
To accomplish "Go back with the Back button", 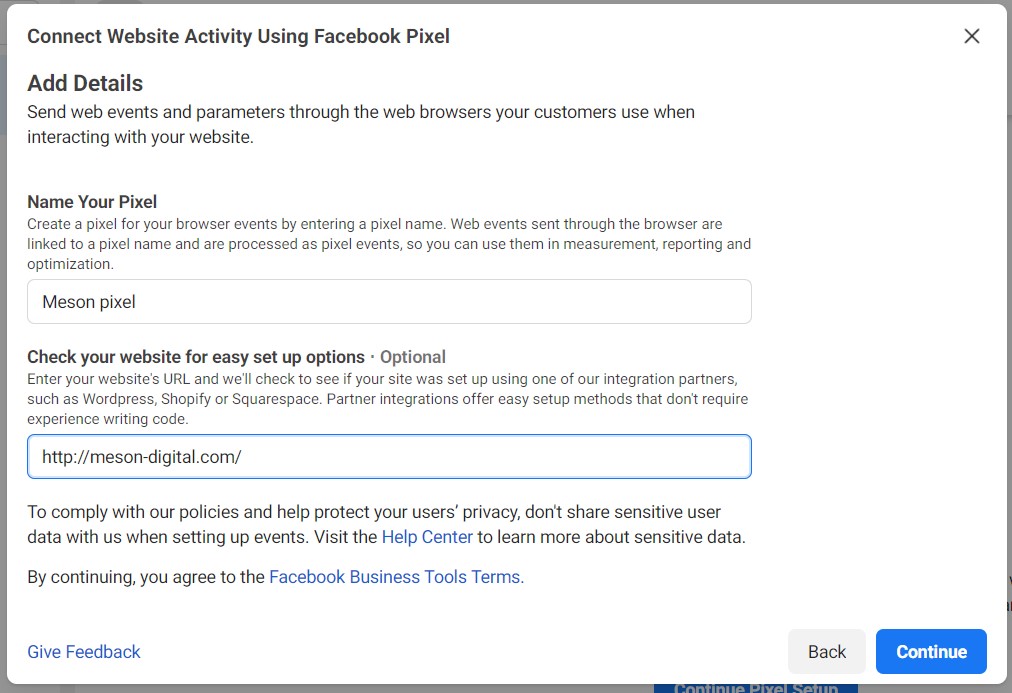I will pos(827,652).
